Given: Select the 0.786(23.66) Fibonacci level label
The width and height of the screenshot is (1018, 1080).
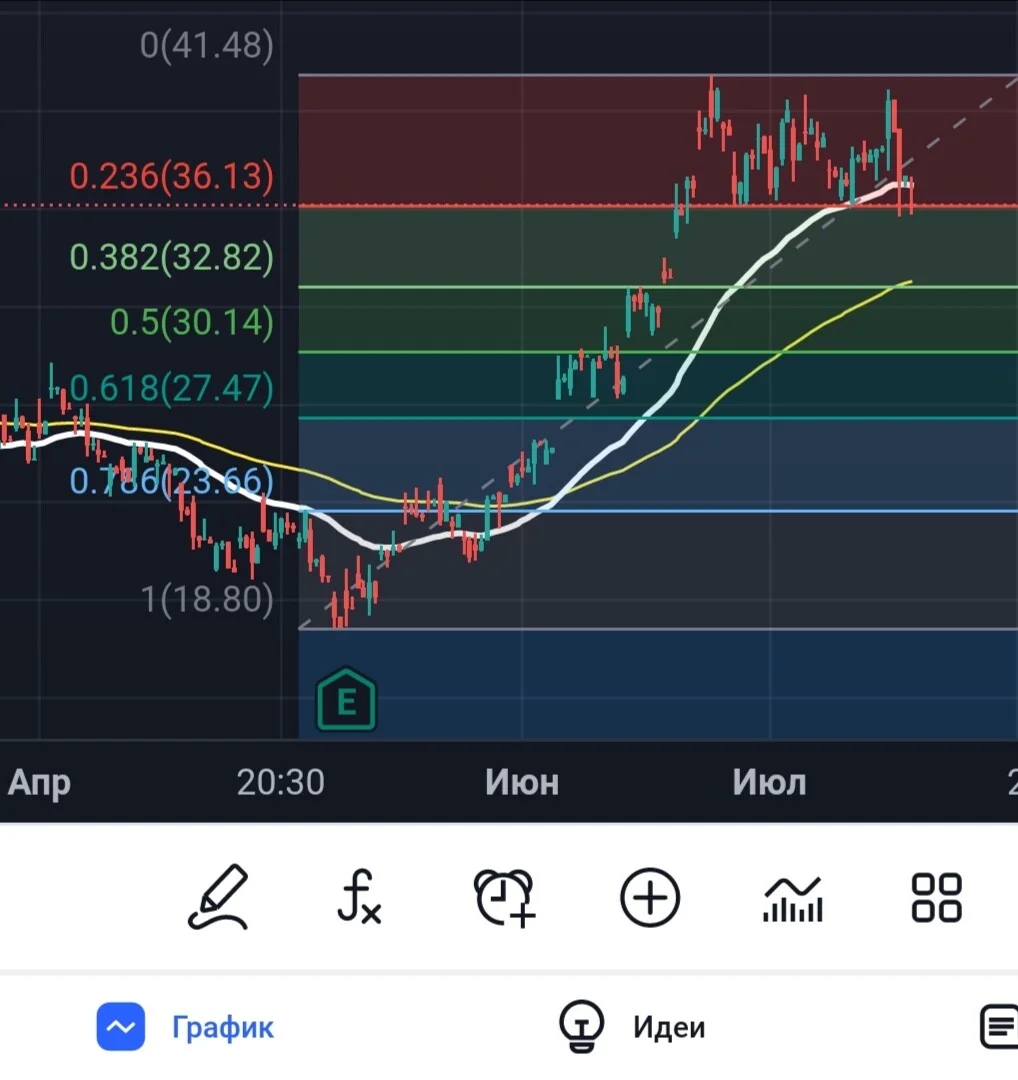Looking at the screenshot, I should point(172,481).
